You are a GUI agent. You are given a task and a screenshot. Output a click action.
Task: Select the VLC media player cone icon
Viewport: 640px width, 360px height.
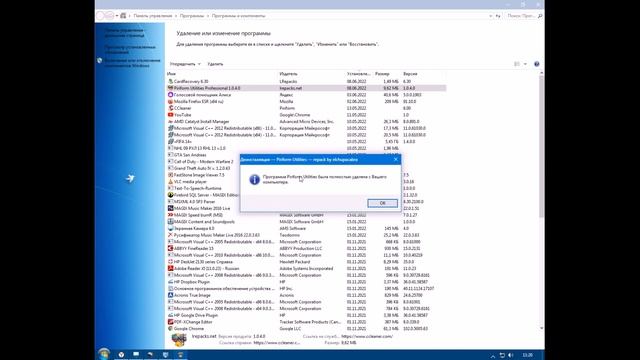click(170, 182)
